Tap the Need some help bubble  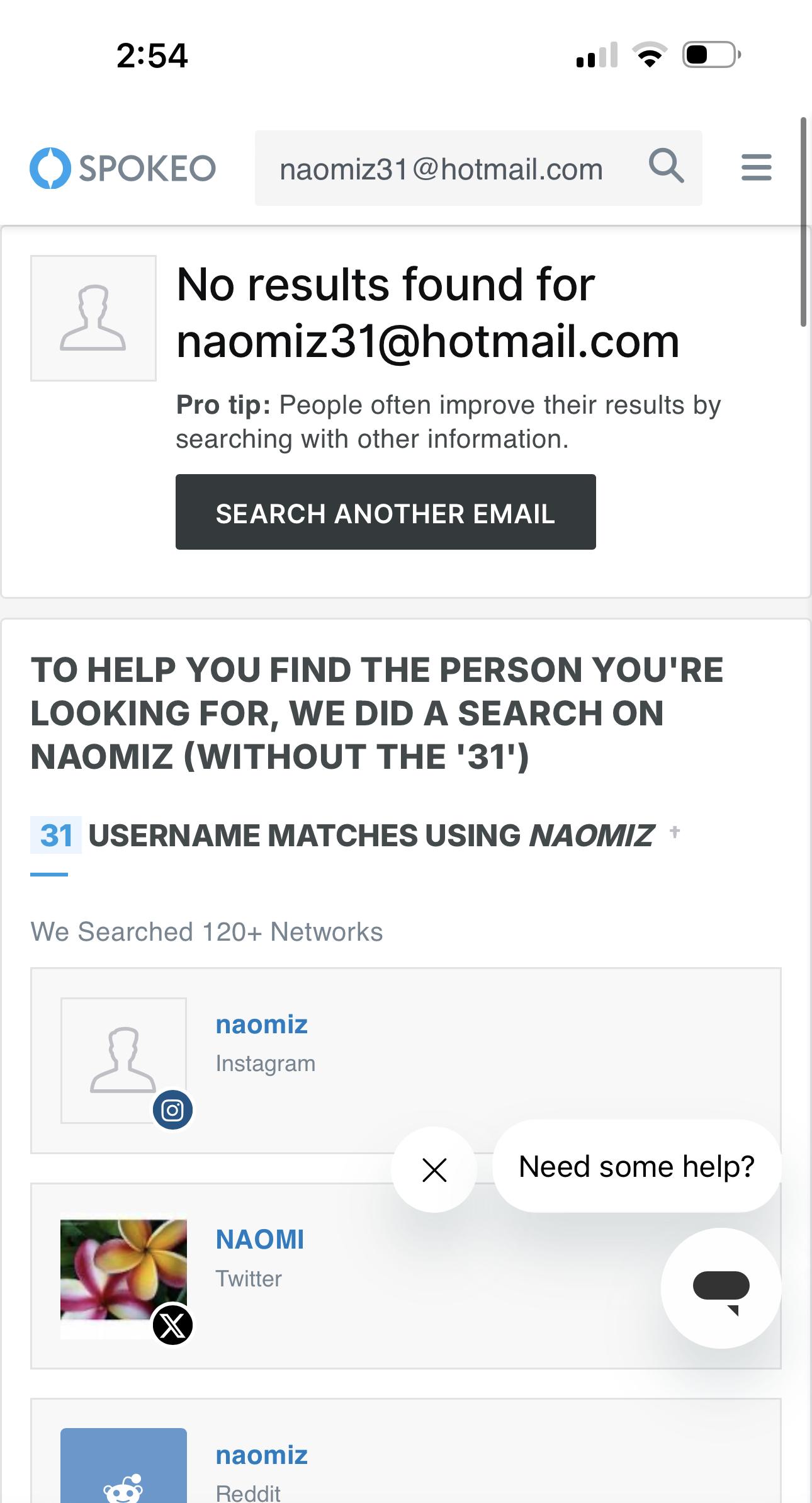pyautogui.click(x=636, y=1167)
